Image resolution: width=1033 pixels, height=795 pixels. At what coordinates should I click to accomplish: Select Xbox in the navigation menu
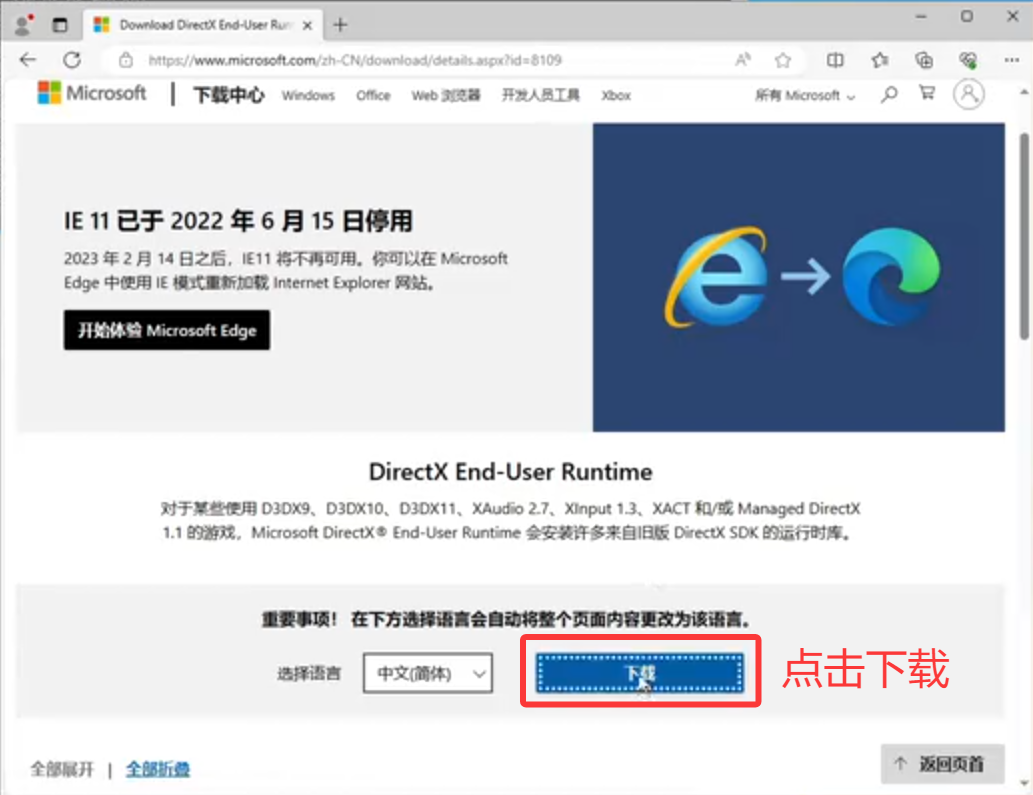(616, 95)
